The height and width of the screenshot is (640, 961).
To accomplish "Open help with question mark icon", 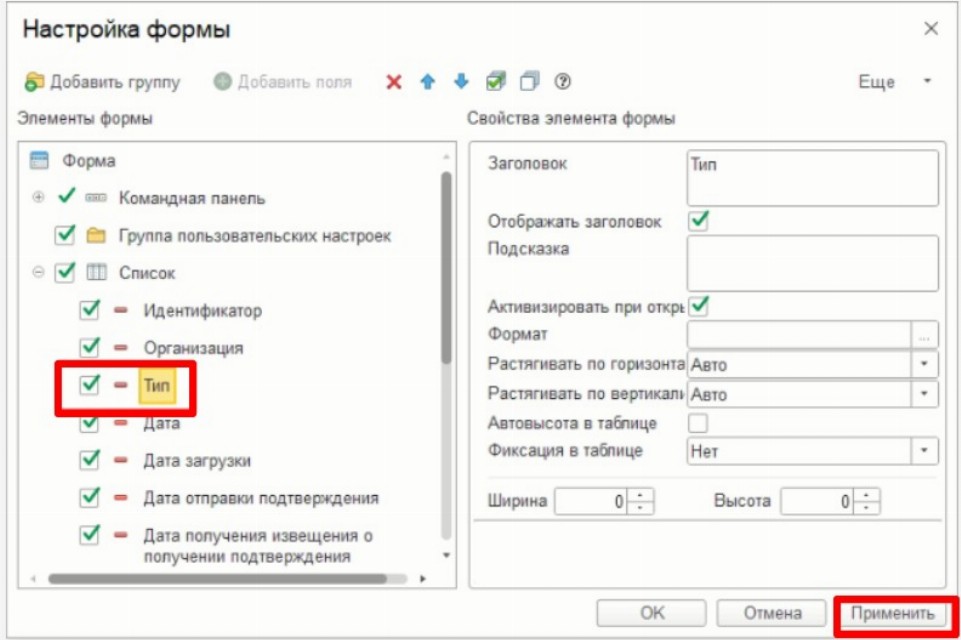I will coord(563,82).
